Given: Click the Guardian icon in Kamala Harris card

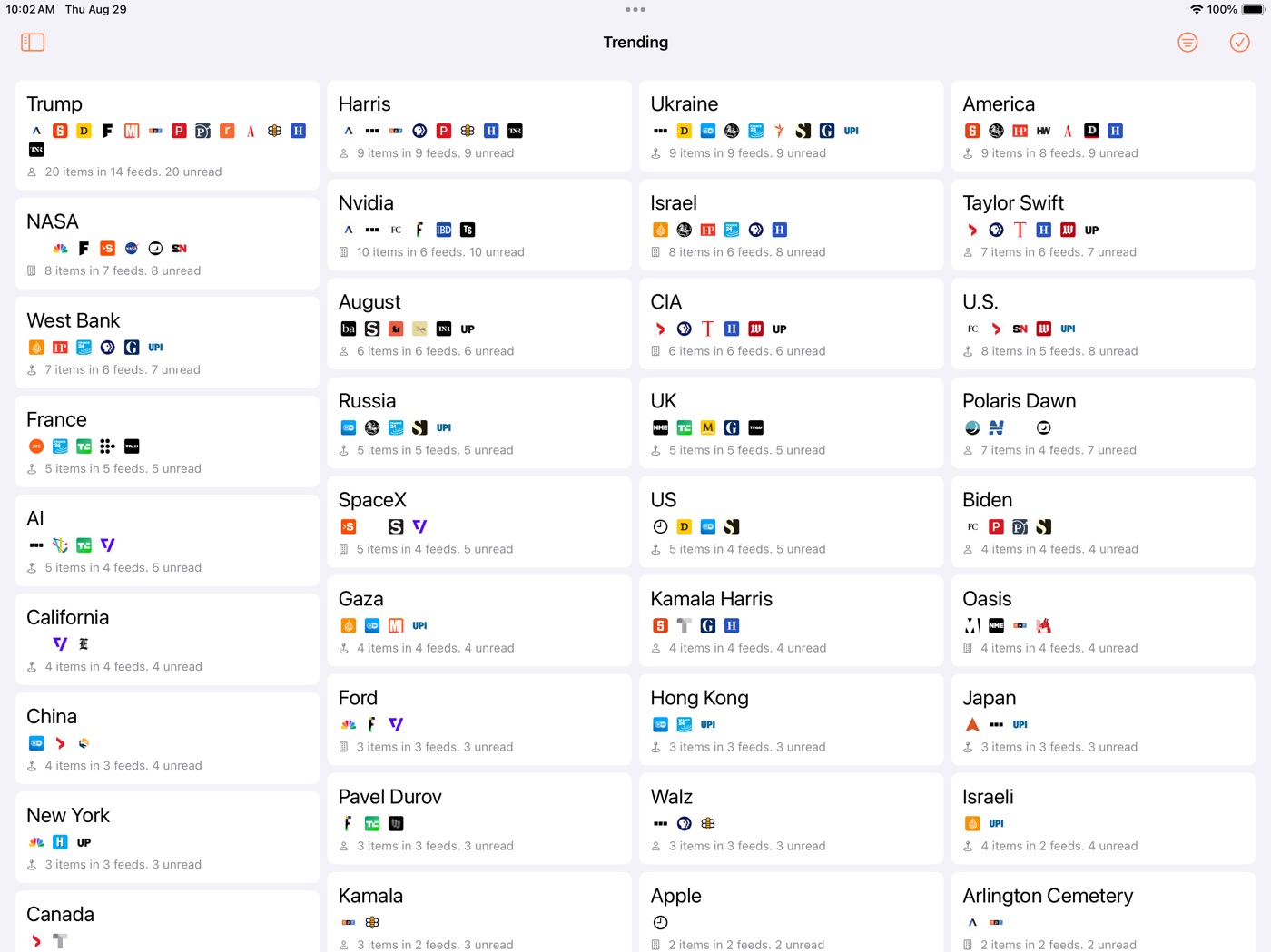Looking at the screenshot, I should coord(708,626).
